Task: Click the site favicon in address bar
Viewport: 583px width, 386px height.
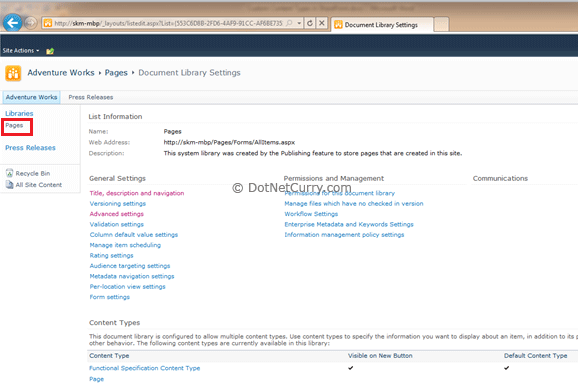Action: pos(48,23)
